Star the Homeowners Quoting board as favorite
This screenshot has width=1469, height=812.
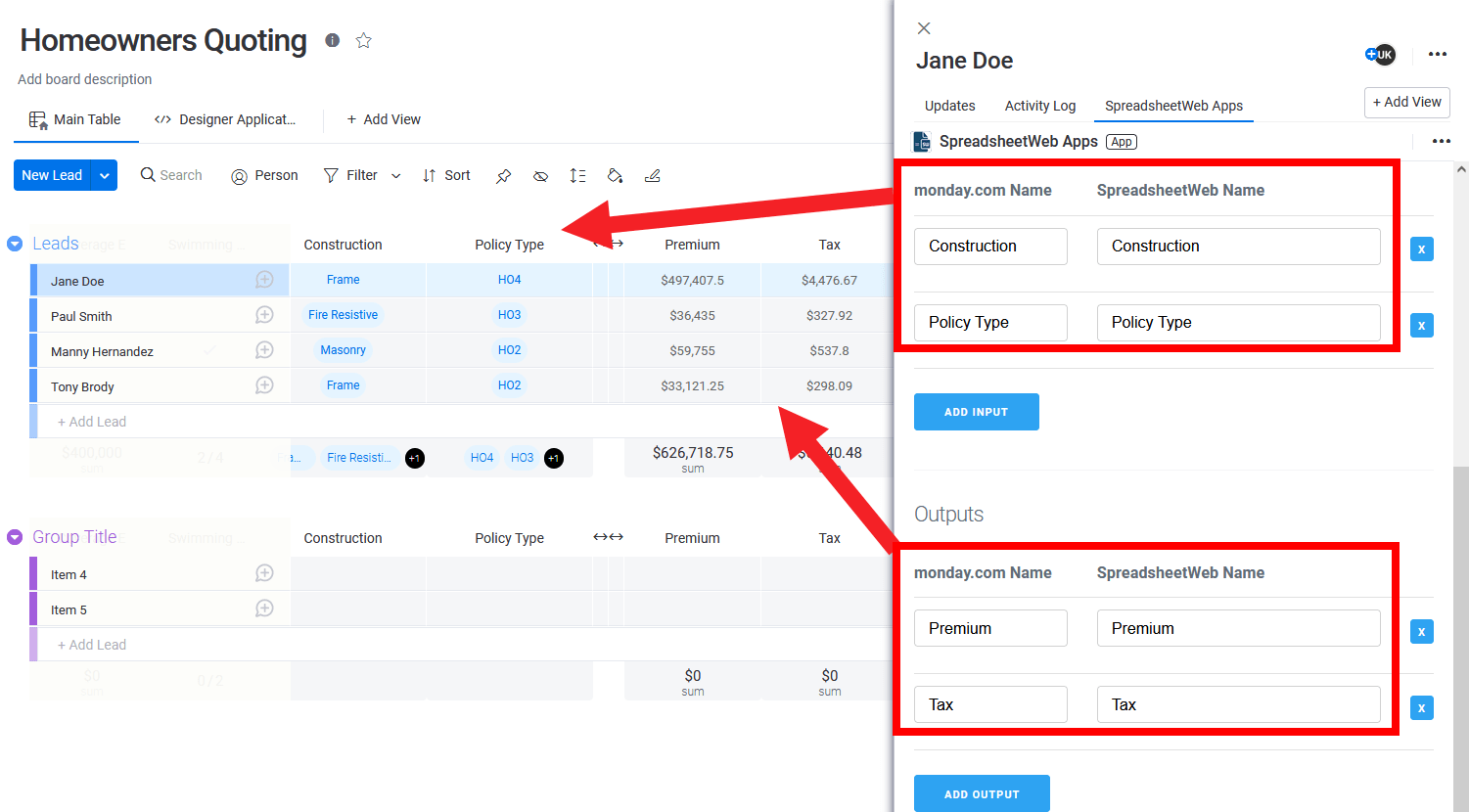[x=364, y=40]
